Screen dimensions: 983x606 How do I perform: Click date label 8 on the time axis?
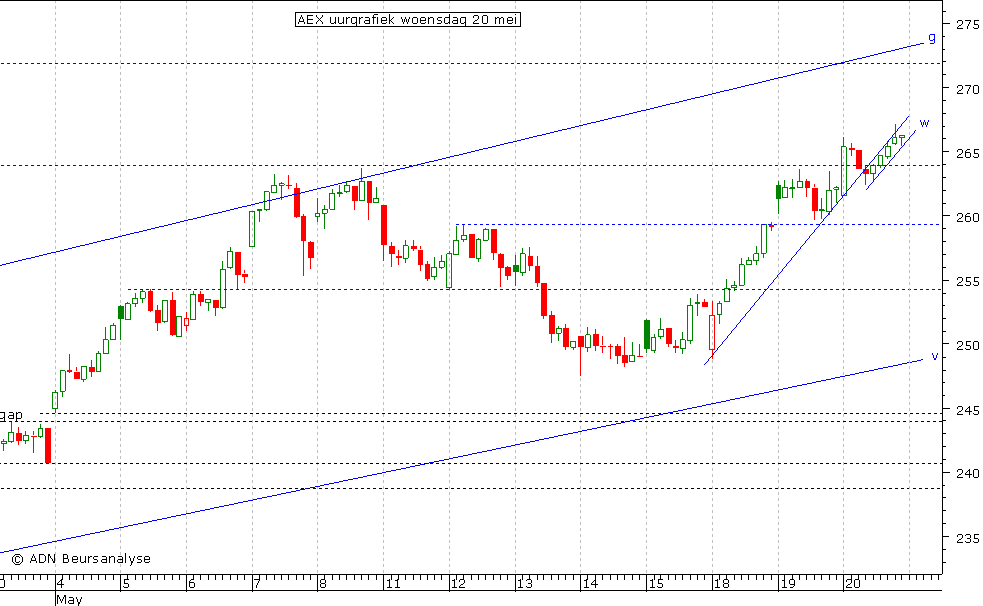coord(323,583)
